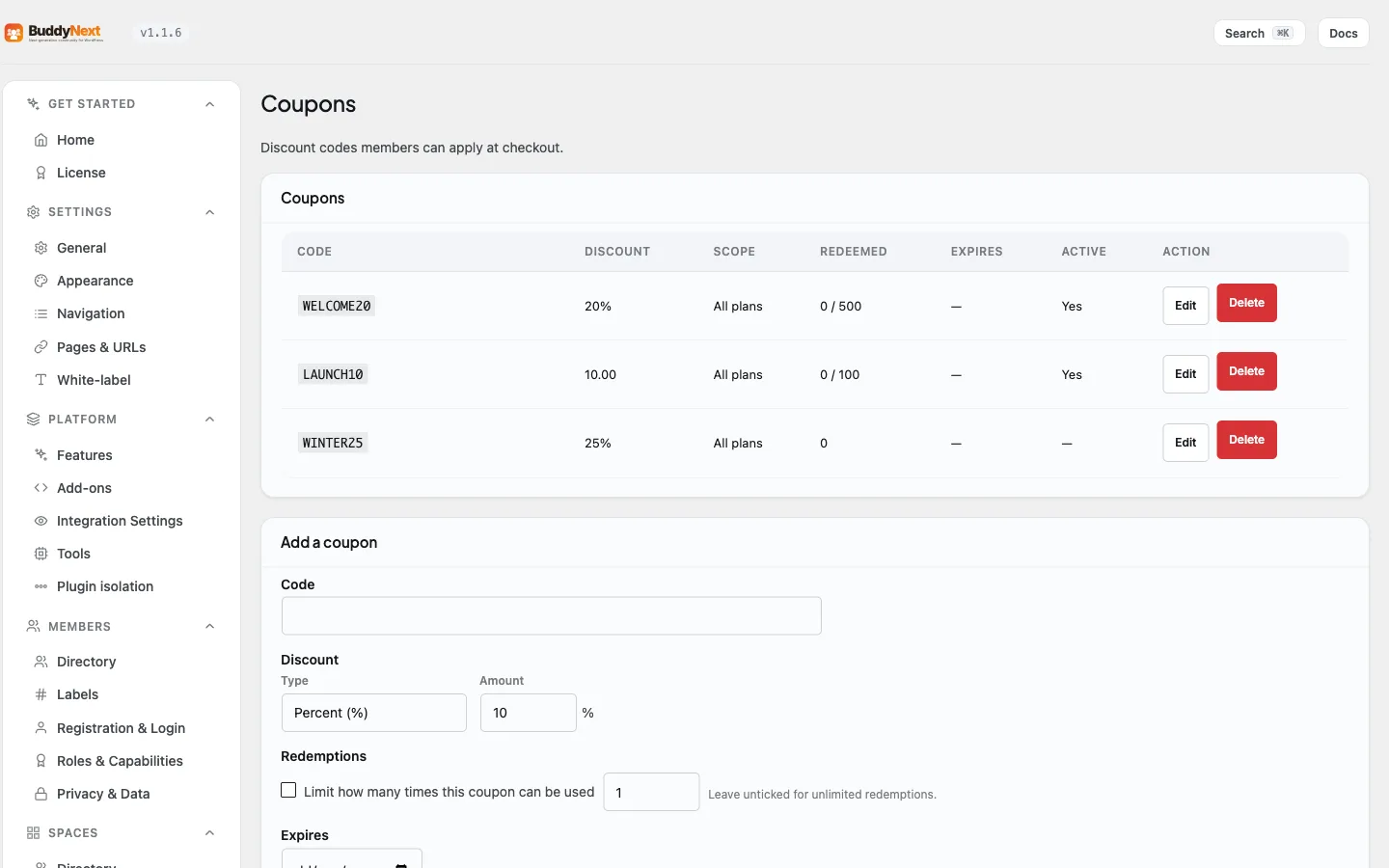Image resolution: width=1389 pixels, height=868 pixels.
Task: Click the LAUNCH10 coupon code
Action: tap(333, 374)
